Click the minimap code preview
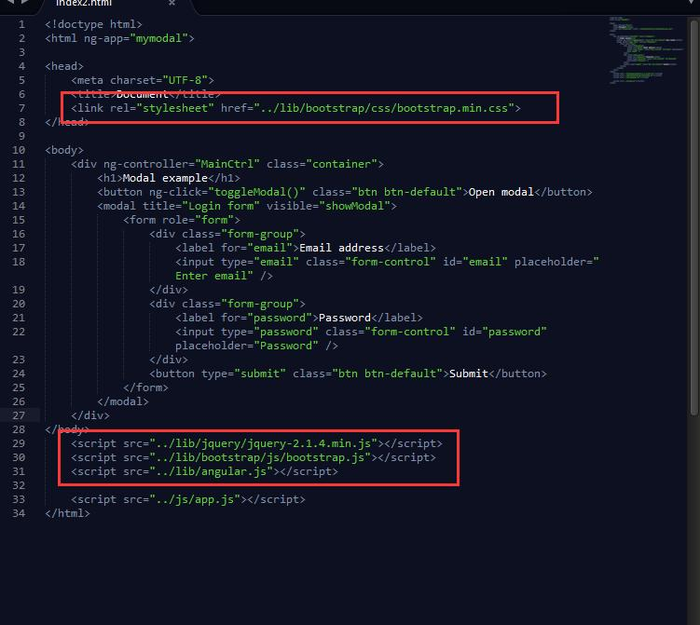Viewport: 700px width, 625px height. pyautogui.click(x=646, y=50)
